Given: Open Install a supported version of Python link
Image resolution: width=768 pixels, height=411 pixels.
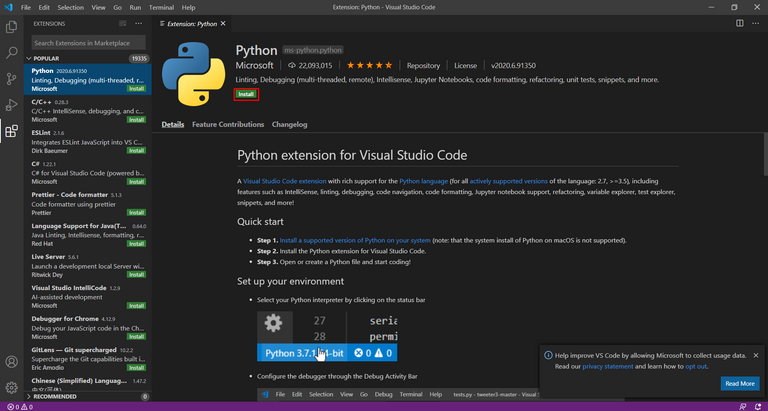Looking at the screenshot, I should pyautogui.click(x=355, y=241).
